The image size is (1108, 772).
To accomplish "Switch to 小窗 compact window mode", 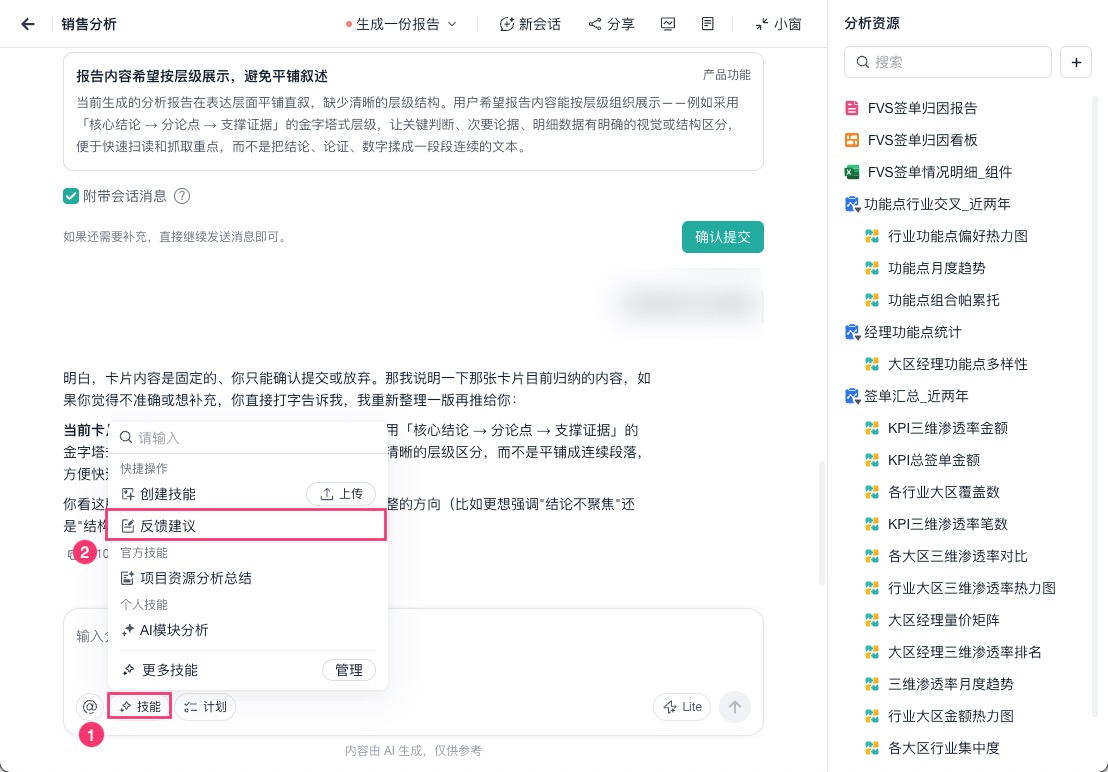I will [778, 24].
